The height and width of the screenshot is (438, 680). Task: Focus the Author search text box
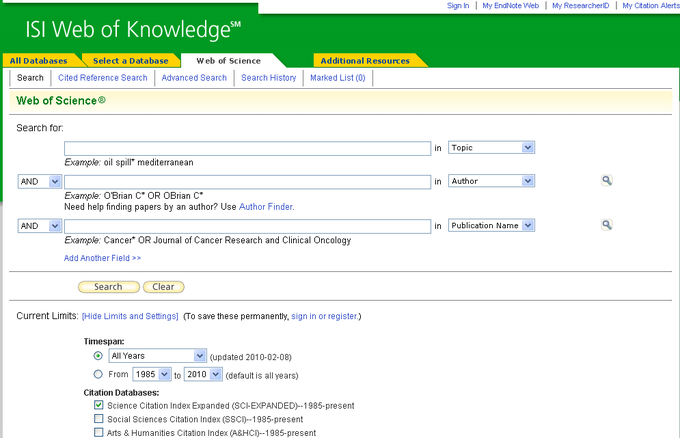coord(248,182)
